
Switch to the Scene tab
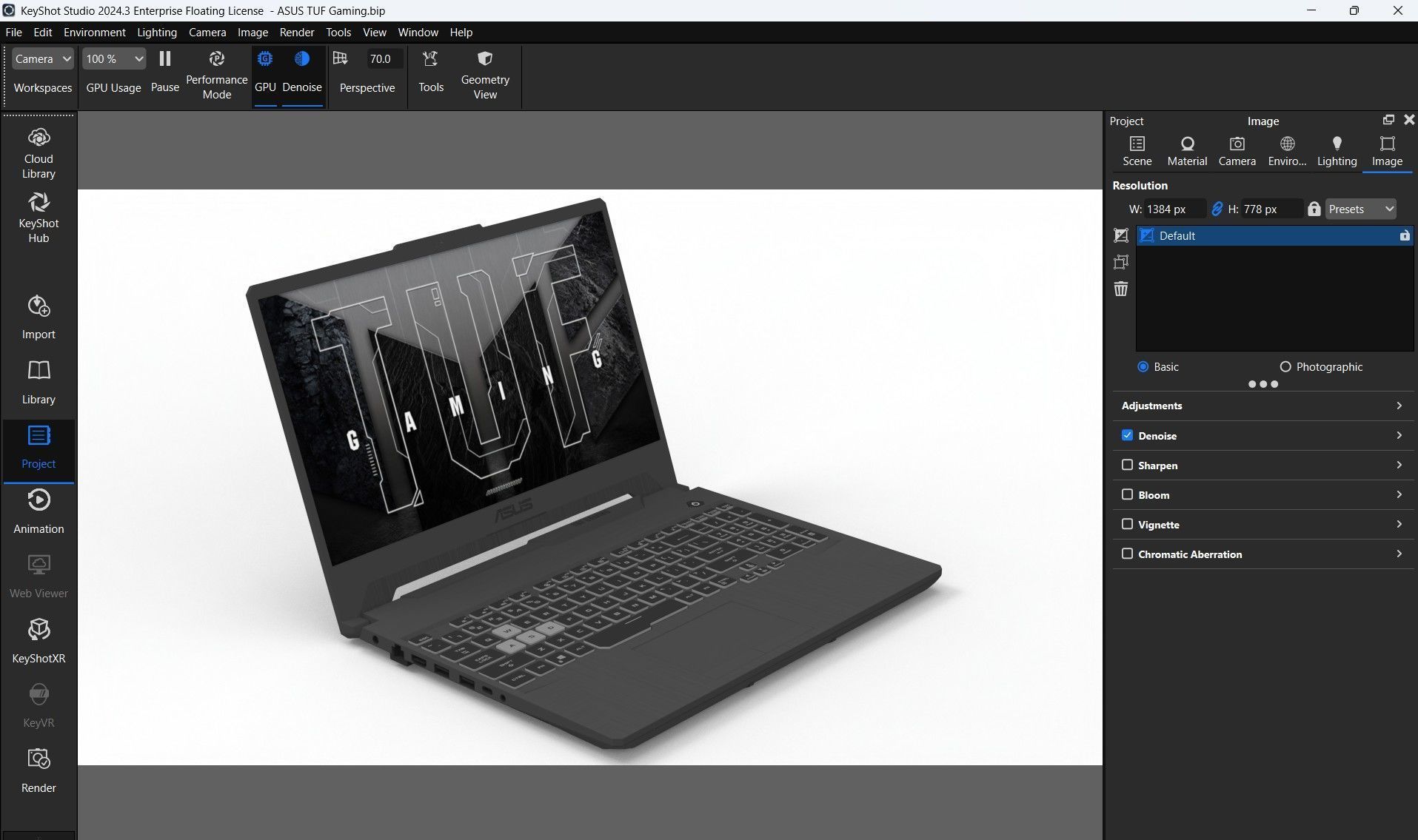1137,151
